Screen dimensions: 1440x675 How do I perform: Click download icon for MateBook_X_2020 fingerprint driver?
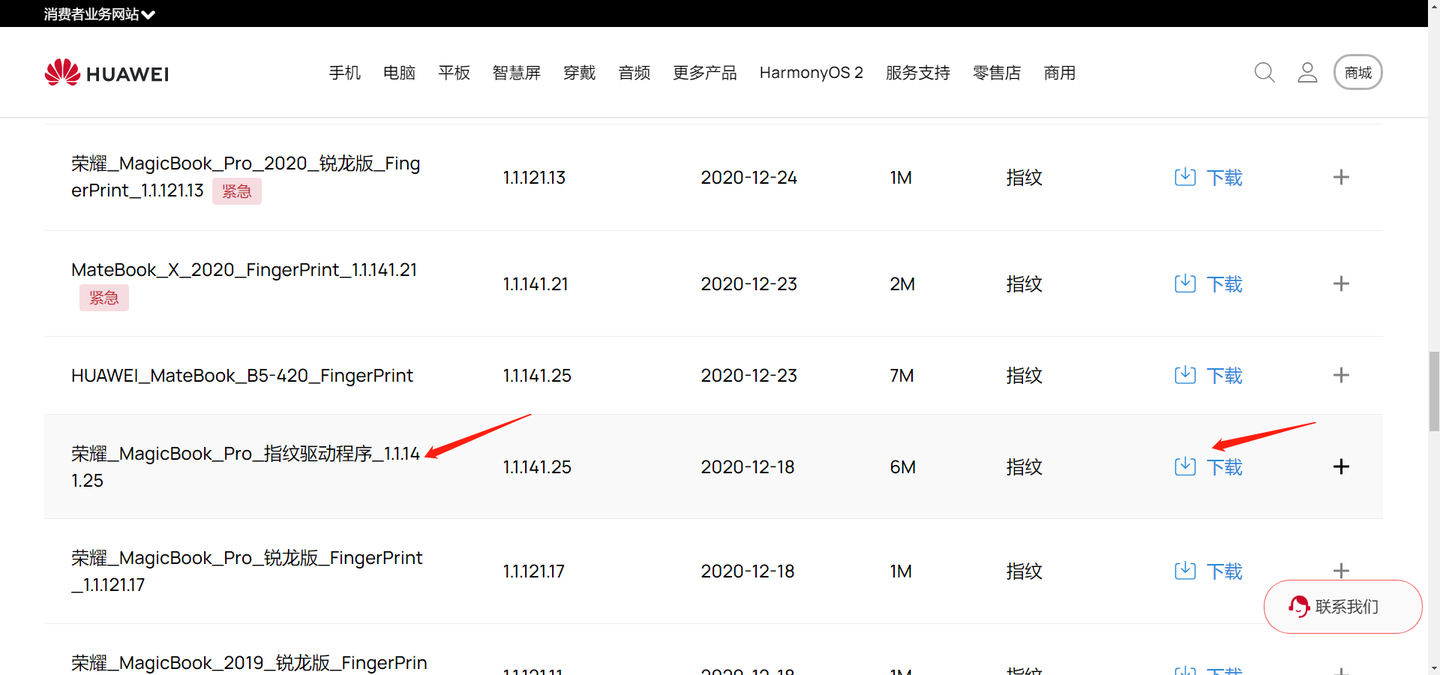[x=1185, y=283]
